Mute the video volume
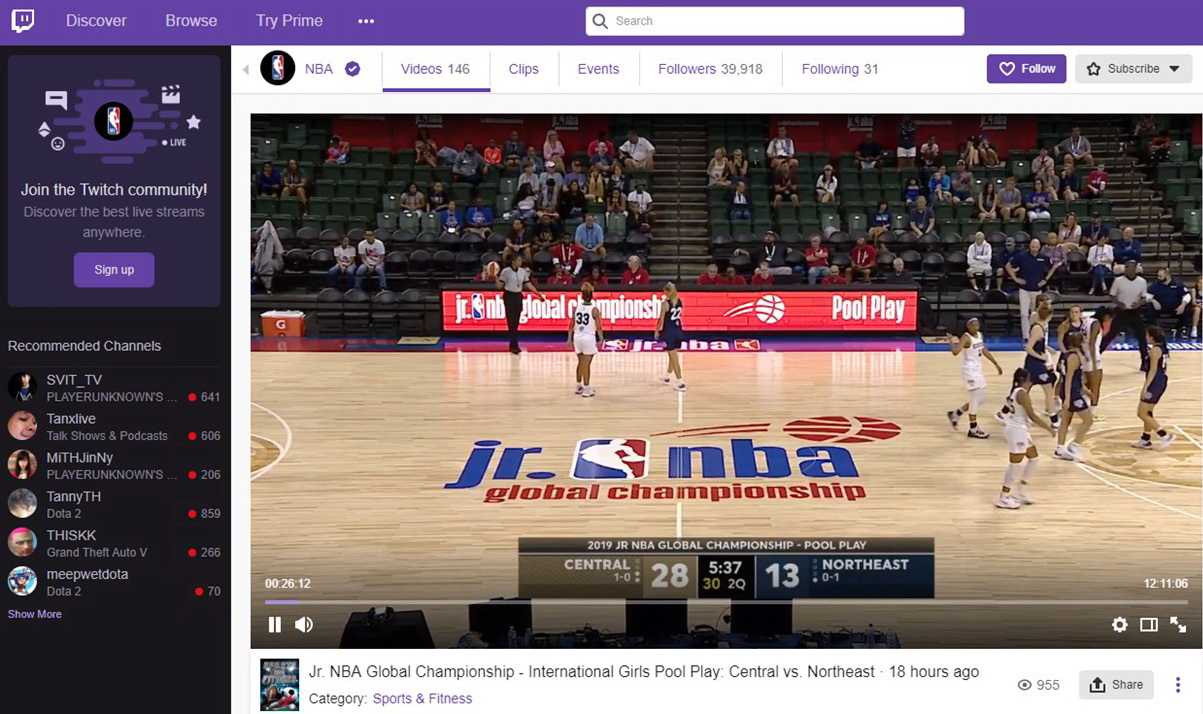This screenshot has width=1203, height=714. 304,625
